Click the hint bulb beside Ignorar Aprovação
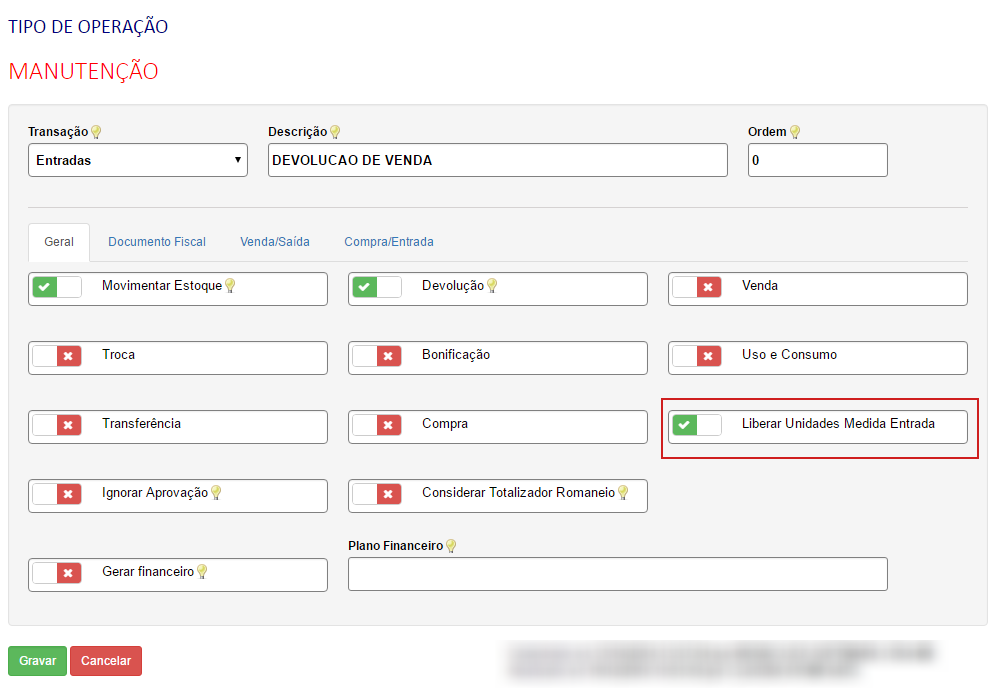Screen dimensions: 1004x698 click(215, 493)
